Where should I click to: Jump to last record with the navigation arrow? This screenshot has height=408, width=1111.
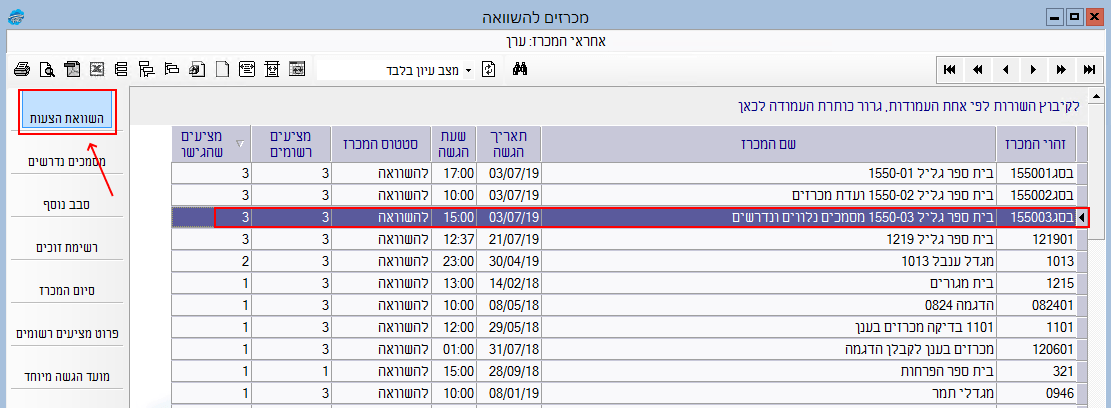tap(1089, 69)
